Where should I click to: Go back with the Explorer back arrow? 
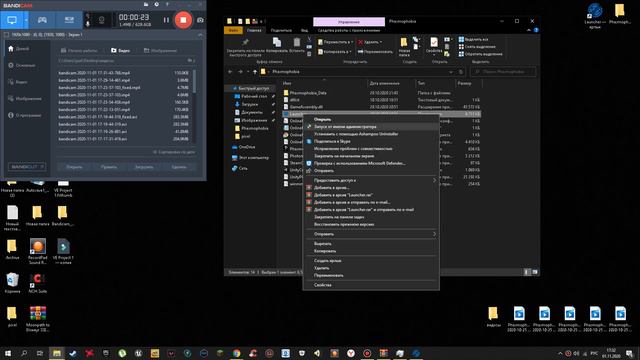230,72
